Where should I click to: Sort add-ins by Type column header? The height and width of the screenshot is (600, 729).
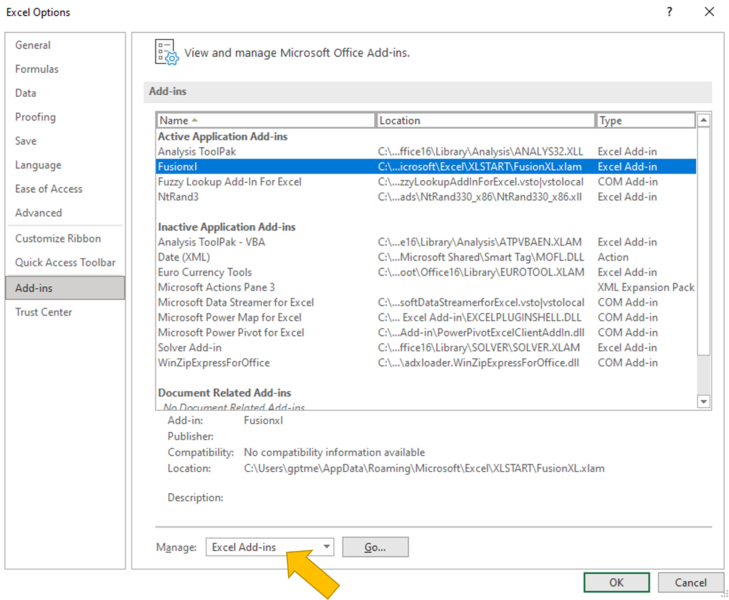pyautogui.click(x=646, y=120)
